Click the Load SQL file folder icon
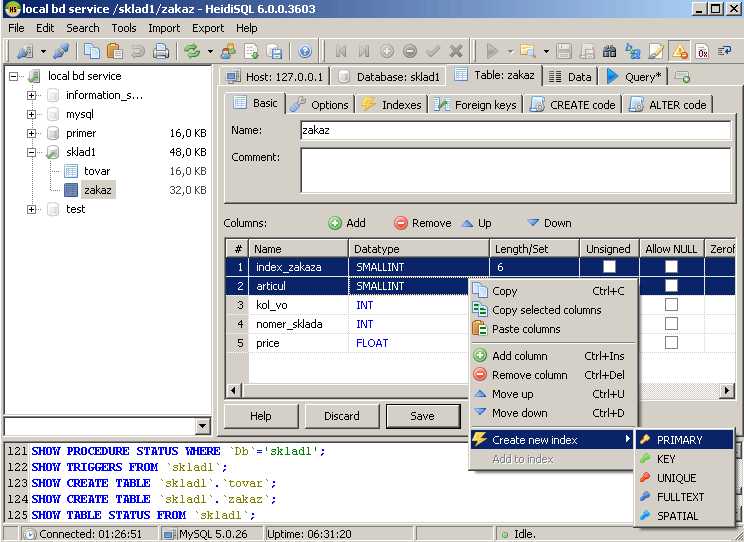744x542 pixels. (527, 51)
